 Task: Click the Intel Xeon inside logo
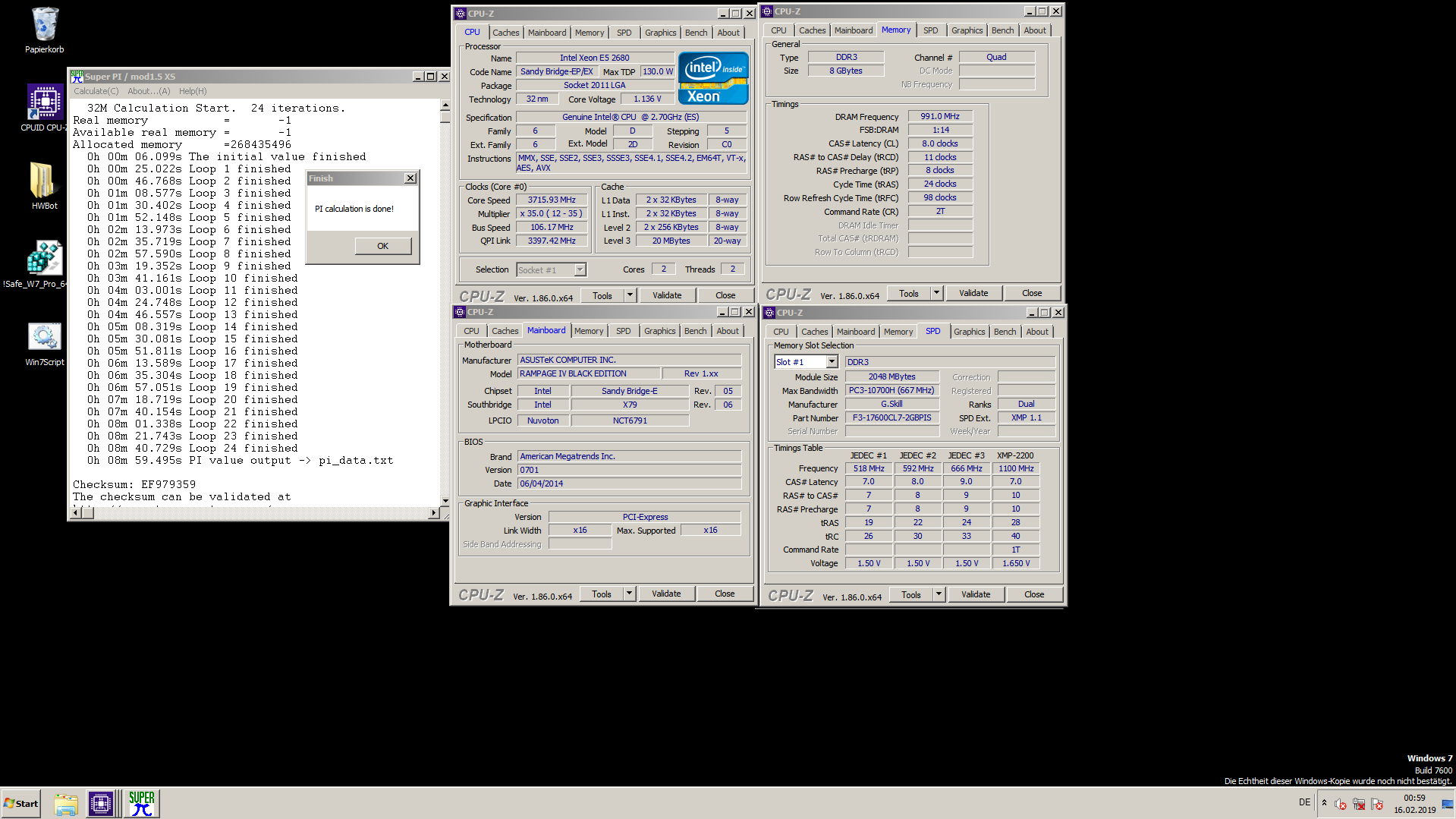pos(713,78)
